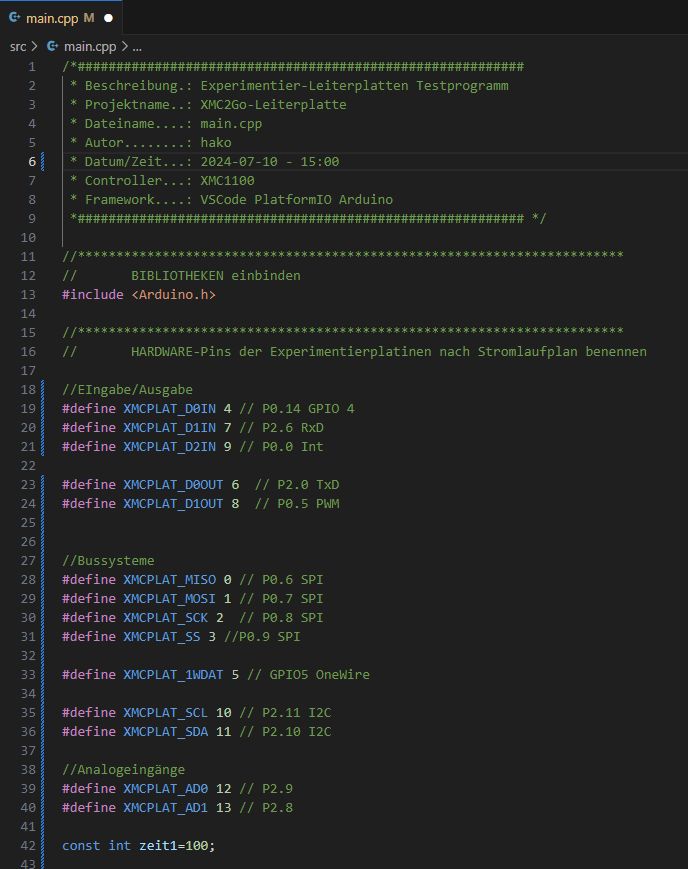The height and width of the screenshot is (869, 688).
Task: Click the git change marker beside line 6
Action: [43, 162]
